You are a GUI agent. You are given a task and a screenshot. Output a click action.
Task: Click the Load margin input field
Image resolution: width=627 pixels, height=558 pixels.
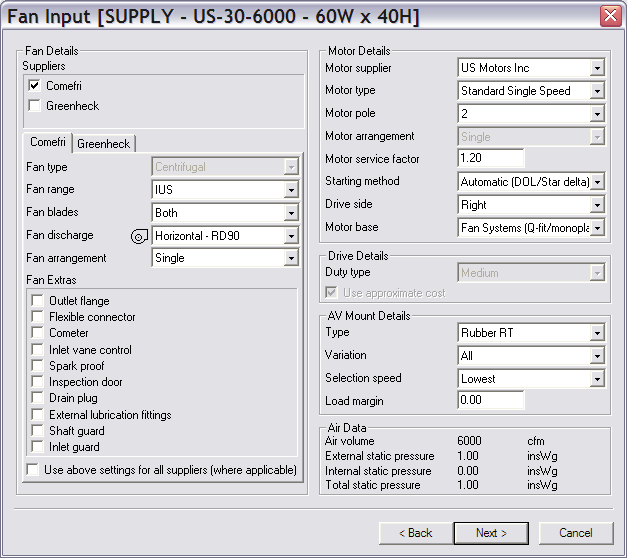(x=491, y=401)
